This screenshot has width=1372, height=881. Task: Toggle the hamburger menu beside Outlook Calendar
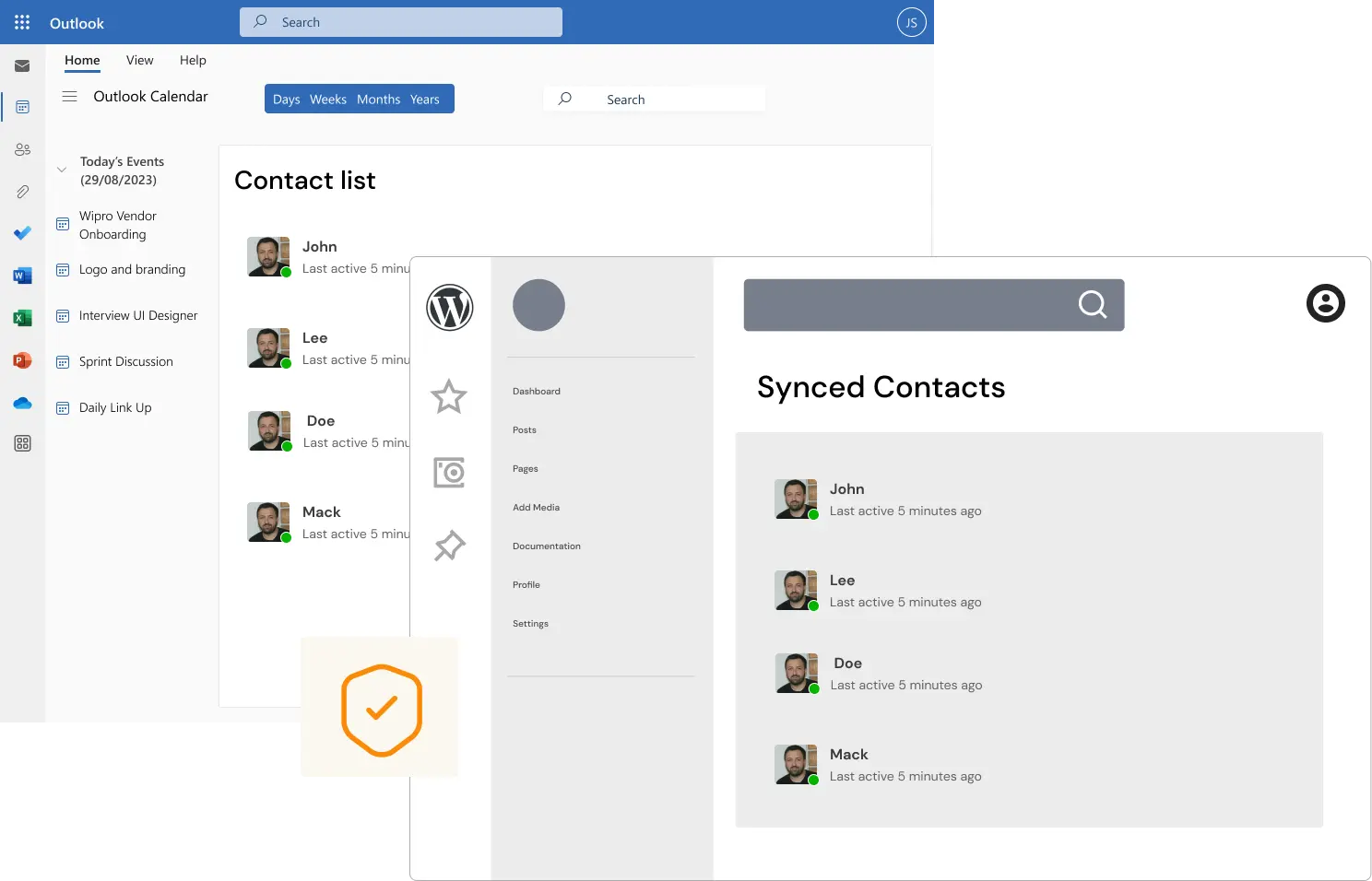pos(69,96)
